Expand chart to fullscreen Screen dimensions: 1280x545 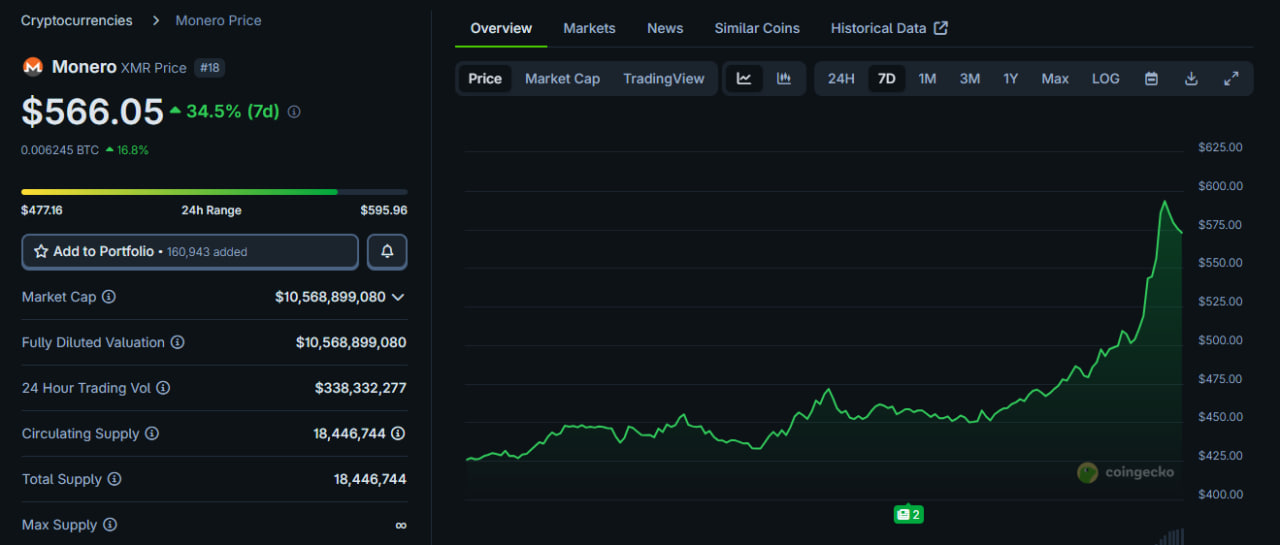point(1231,79)
